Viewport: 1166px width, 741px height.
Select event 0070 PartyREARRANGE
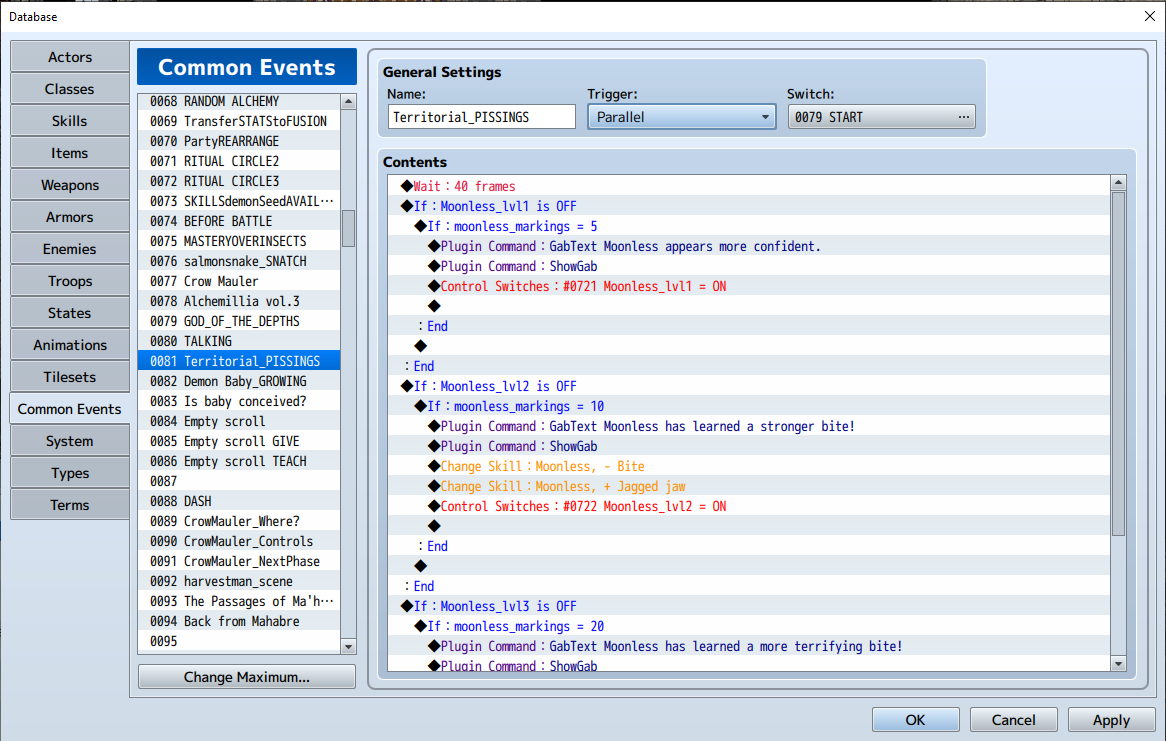pos(239,141)
